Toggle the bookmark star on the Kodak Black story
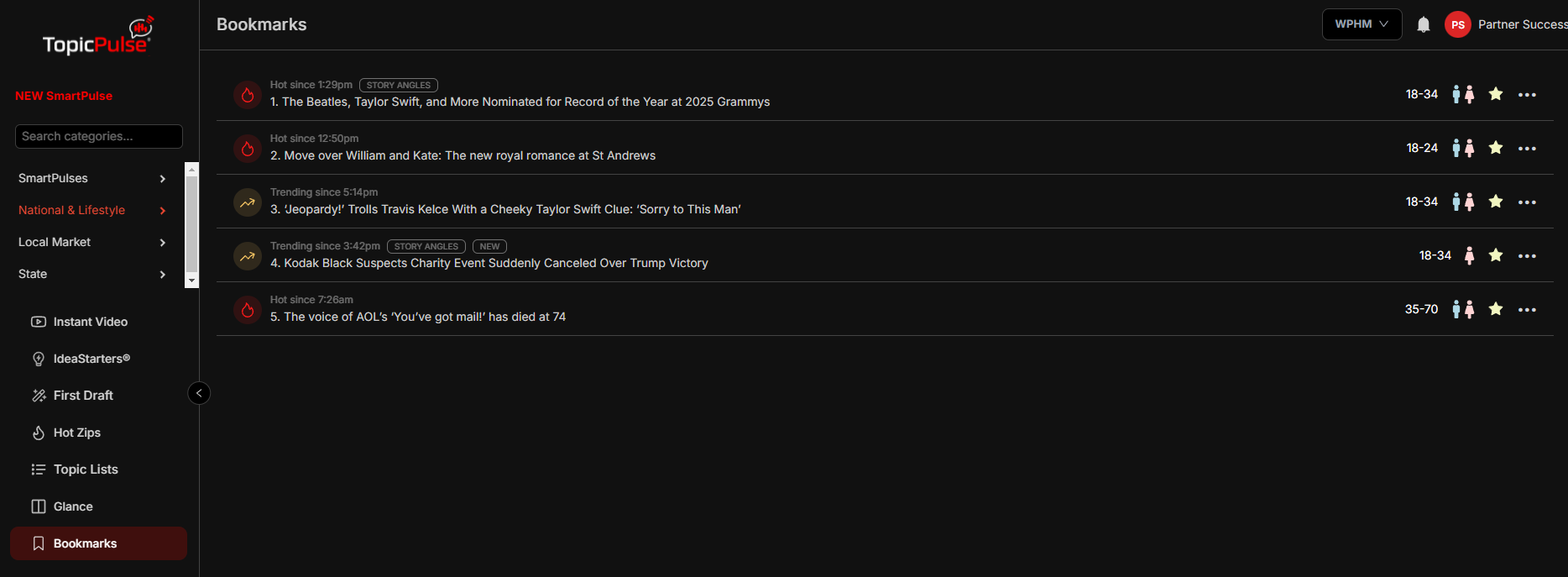Screen dimensions: 1568x577 [x=1496, y=255]
